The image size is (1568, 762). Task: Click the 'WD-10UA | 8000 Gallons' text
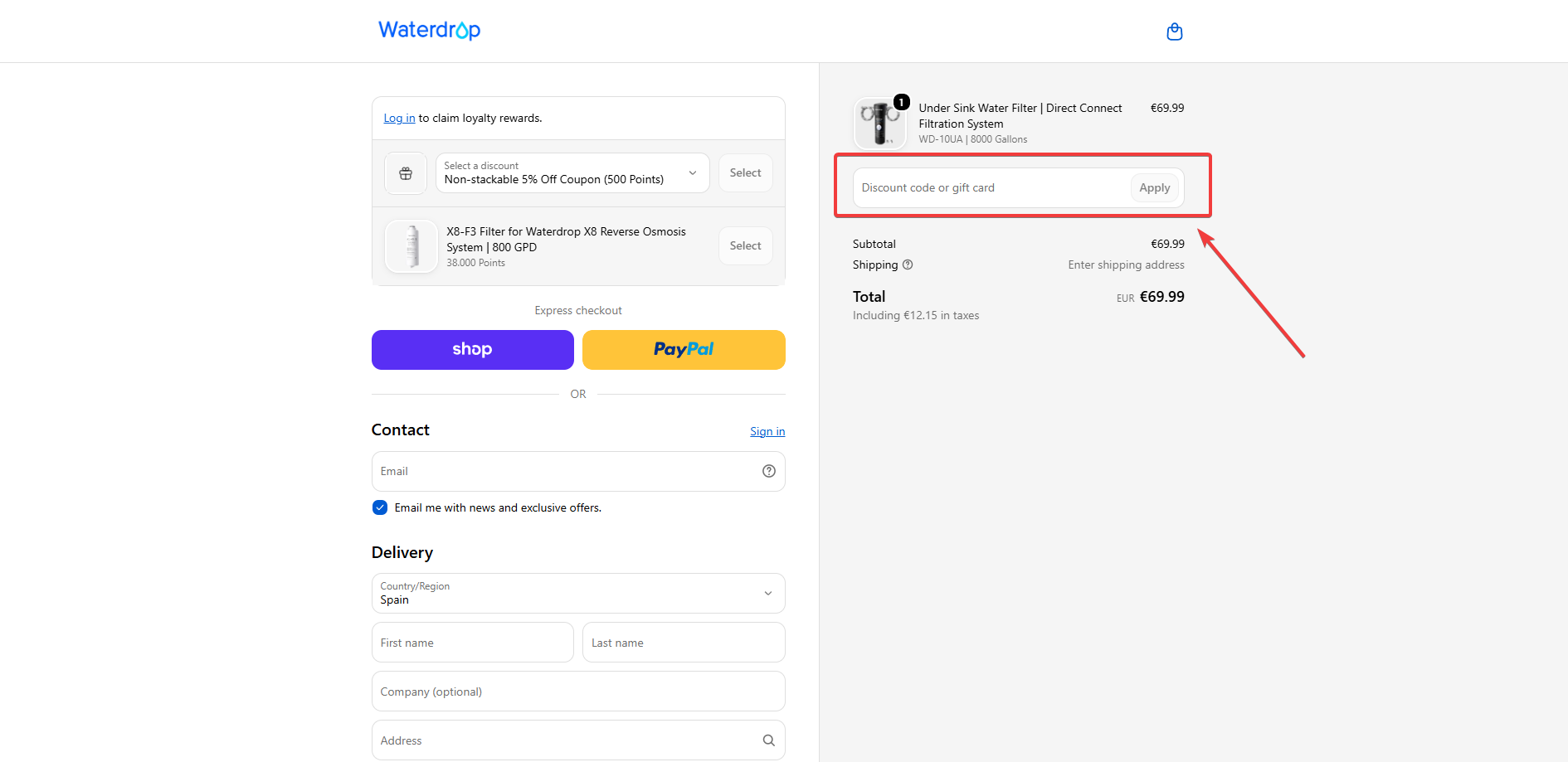972,139
